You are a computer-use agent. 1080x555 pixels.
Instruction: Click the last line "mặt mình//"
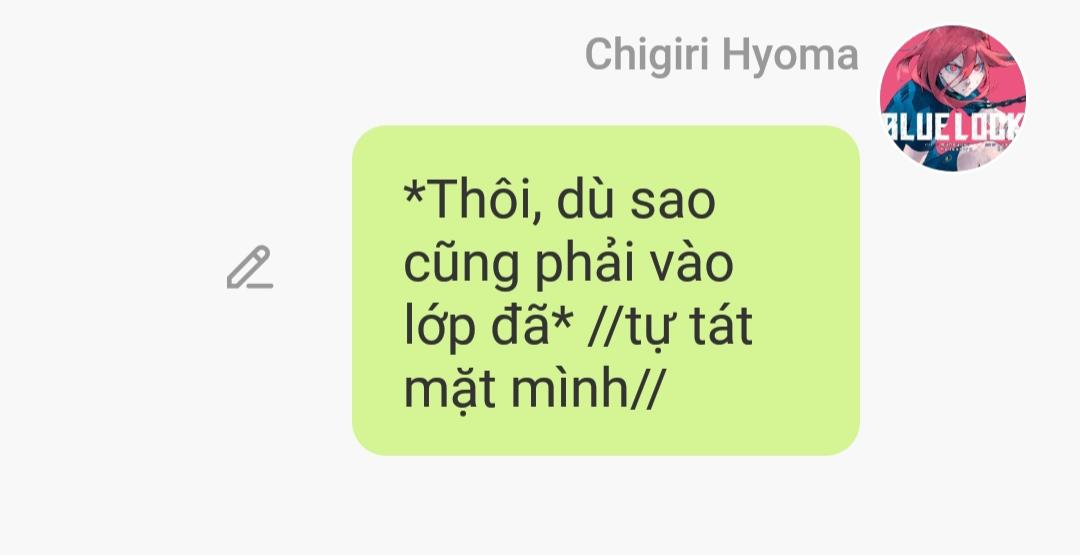click(x=532, y=390)
